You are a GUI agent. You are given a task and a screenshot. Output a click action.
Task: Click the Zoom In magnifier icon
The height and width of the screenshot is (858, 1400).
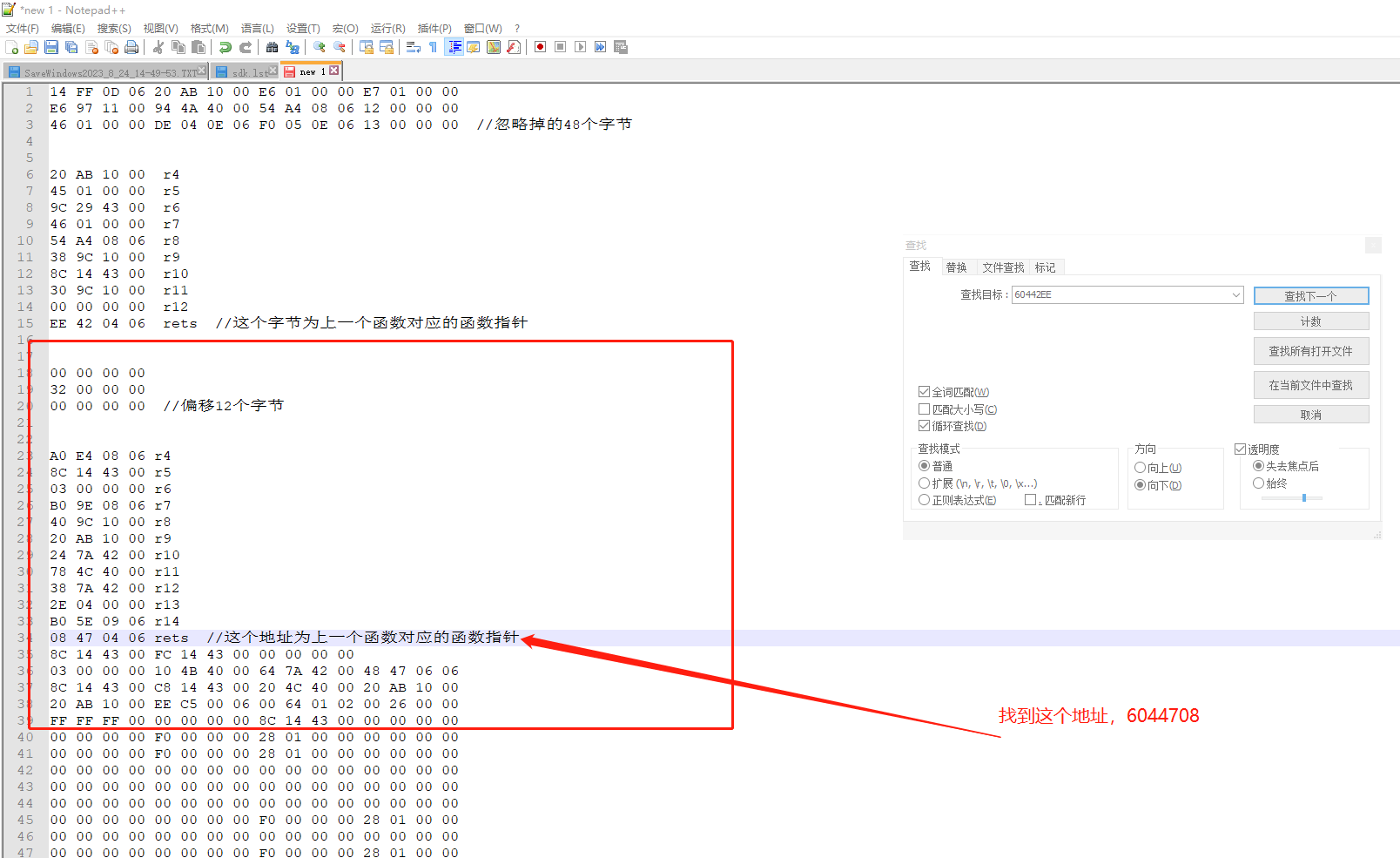[x=320, y=47]
